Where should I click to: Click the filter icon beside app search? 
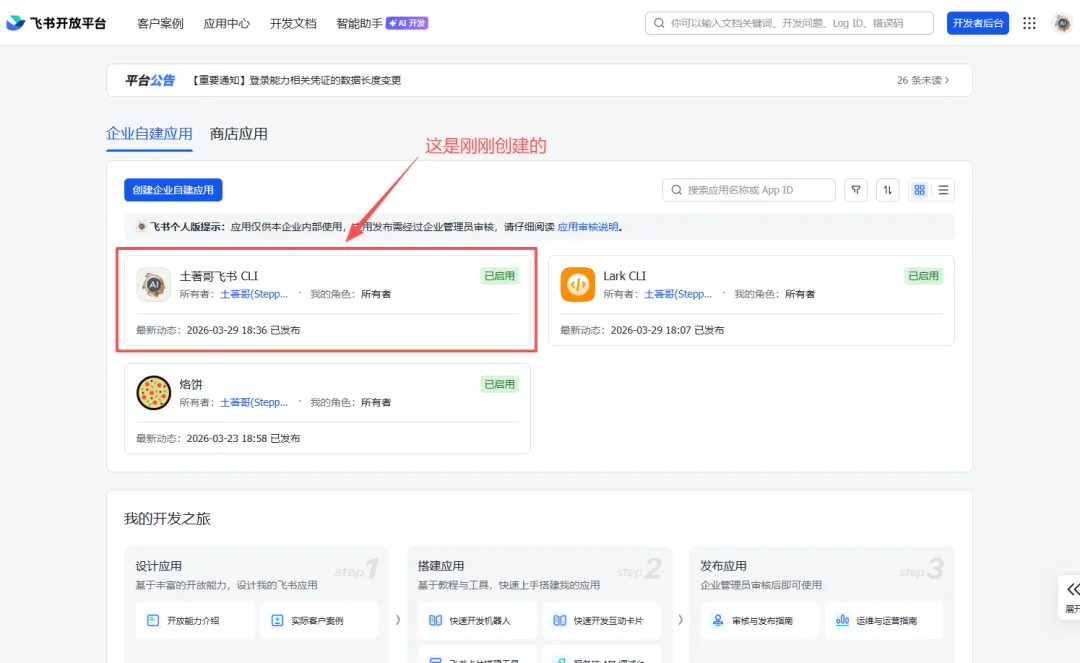[x=856, y=190]
